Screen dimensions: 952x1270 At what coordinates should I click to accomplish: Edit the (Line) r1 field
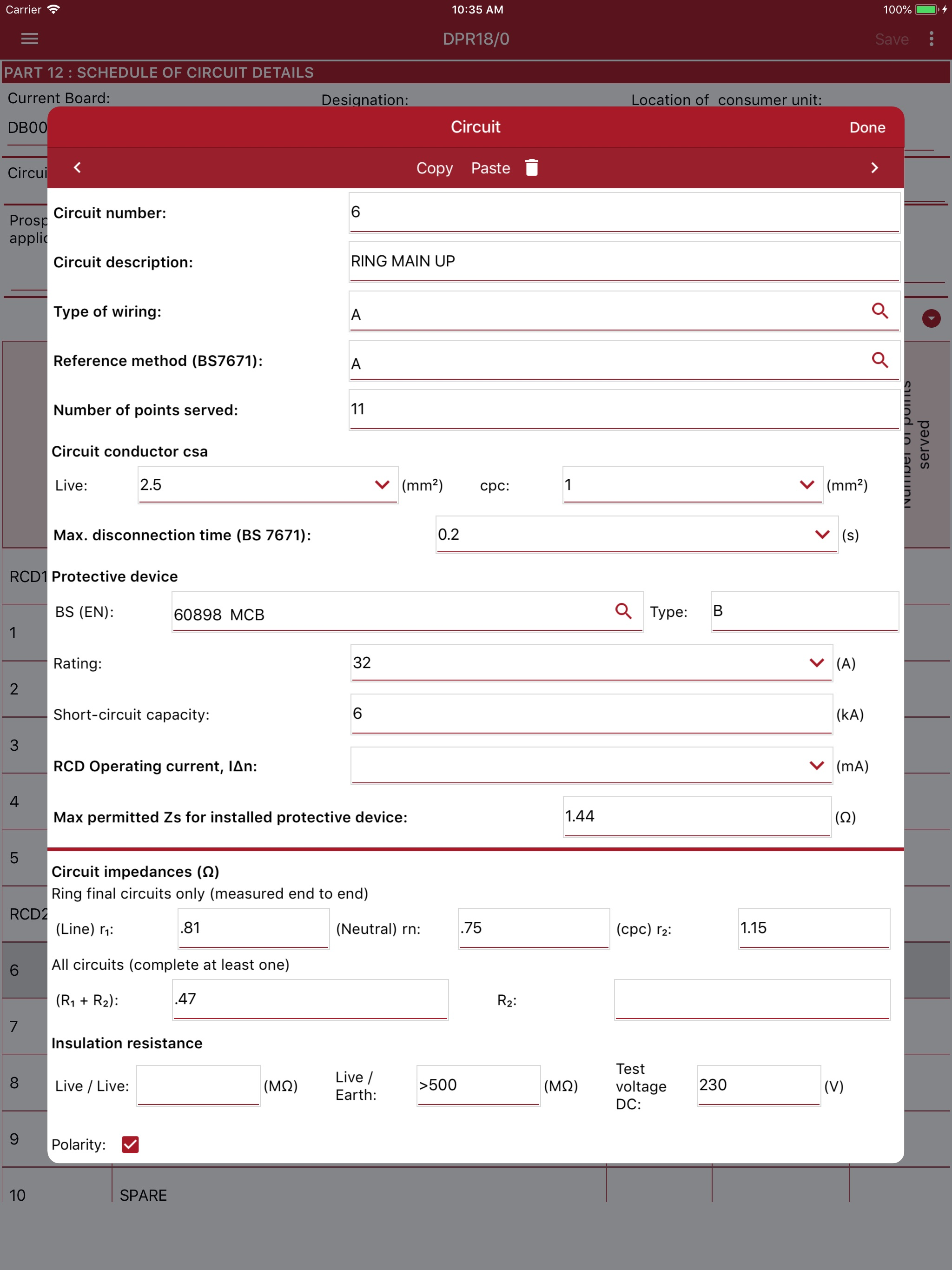tap(253, 928)
